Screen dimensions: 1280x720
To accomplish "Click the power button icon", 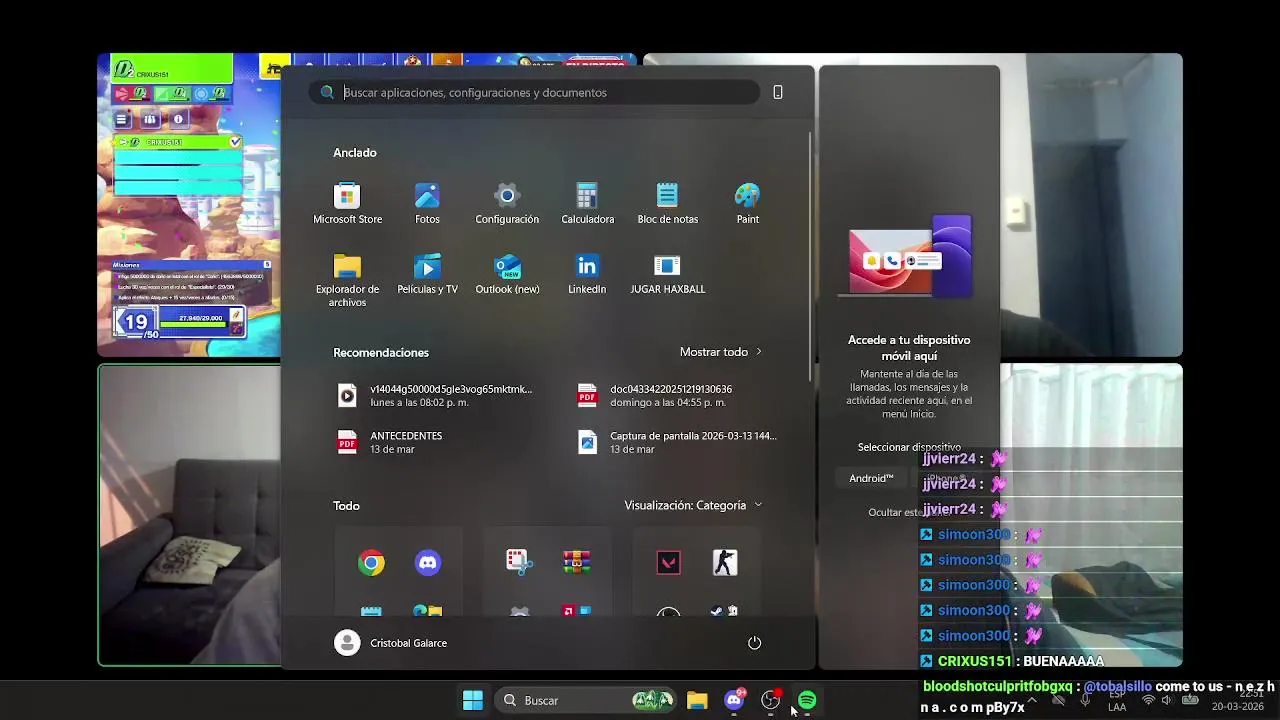I will 754,643.
